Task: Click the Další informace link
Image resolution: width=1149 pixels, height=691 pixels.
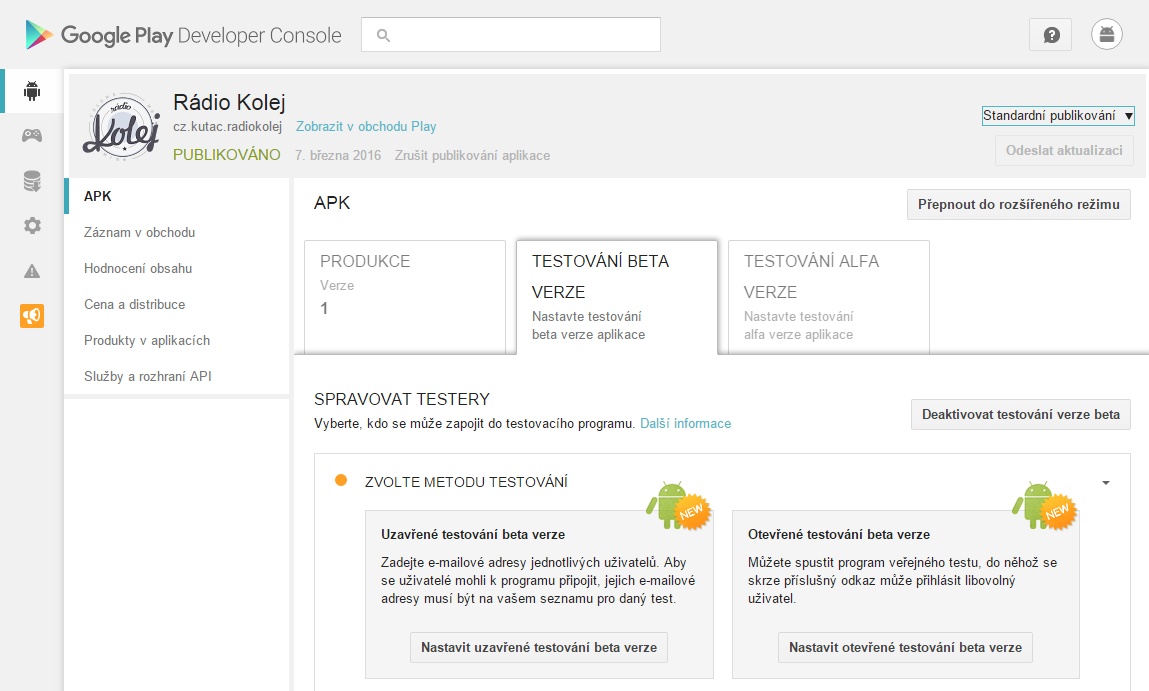Action: coord(685,424)
